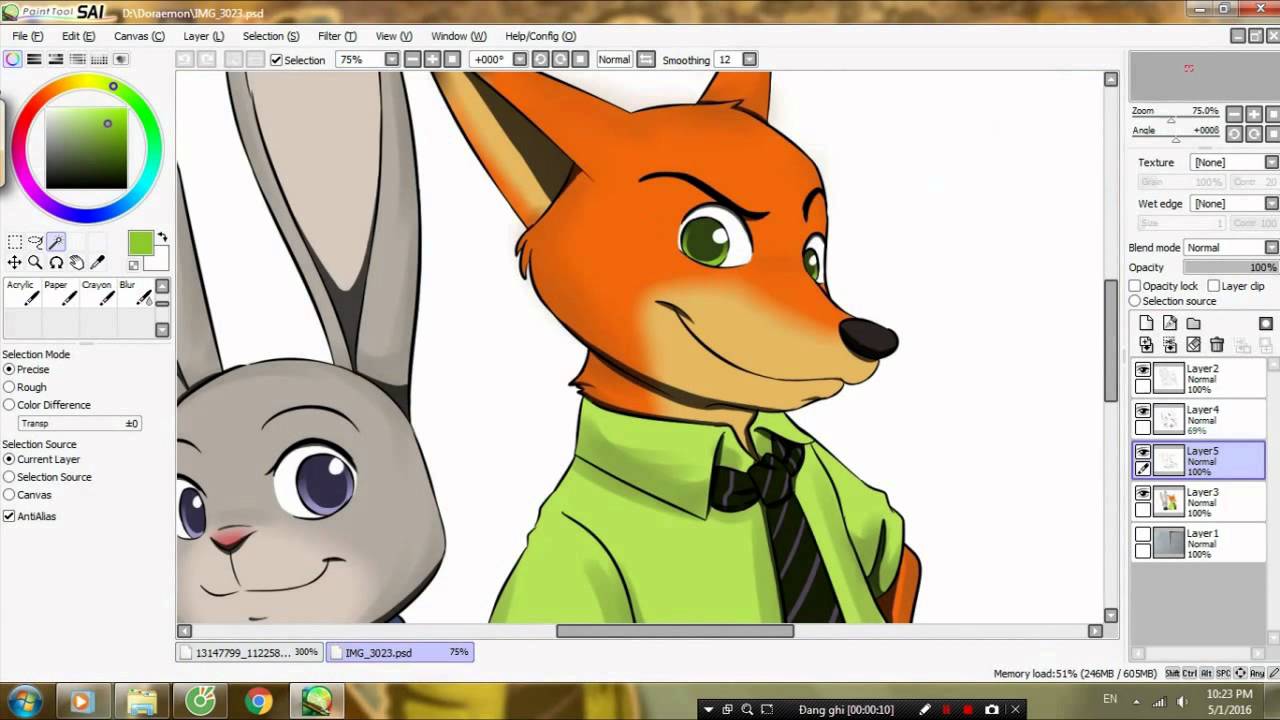Viewport: 1280px width, 720px height.
Task: Show the HSV slider panel
Action: (56, 59)
